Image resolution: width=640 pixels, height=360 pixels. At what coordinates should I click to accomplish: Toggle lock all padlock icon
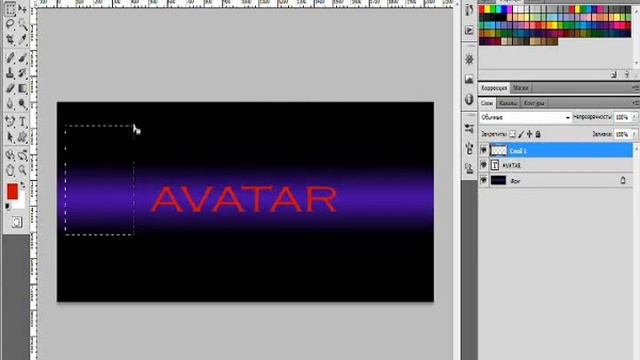click(538, 134)
